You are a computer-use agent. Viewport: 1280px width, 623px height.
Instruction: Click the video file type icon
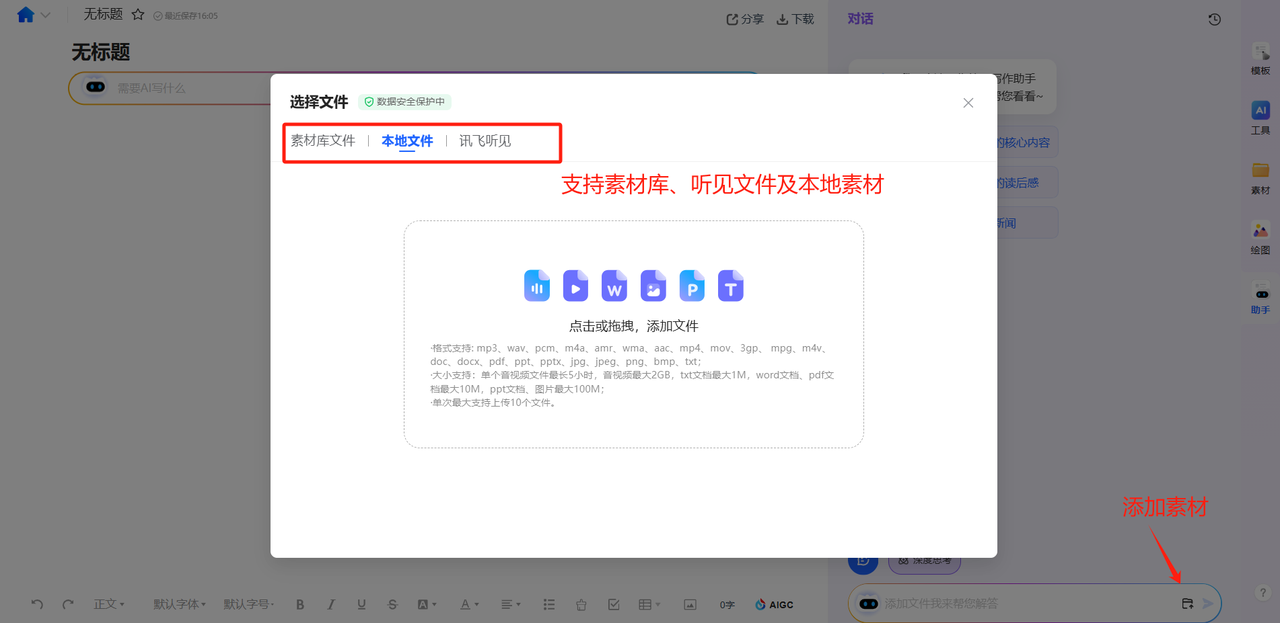tap(575, 286)
